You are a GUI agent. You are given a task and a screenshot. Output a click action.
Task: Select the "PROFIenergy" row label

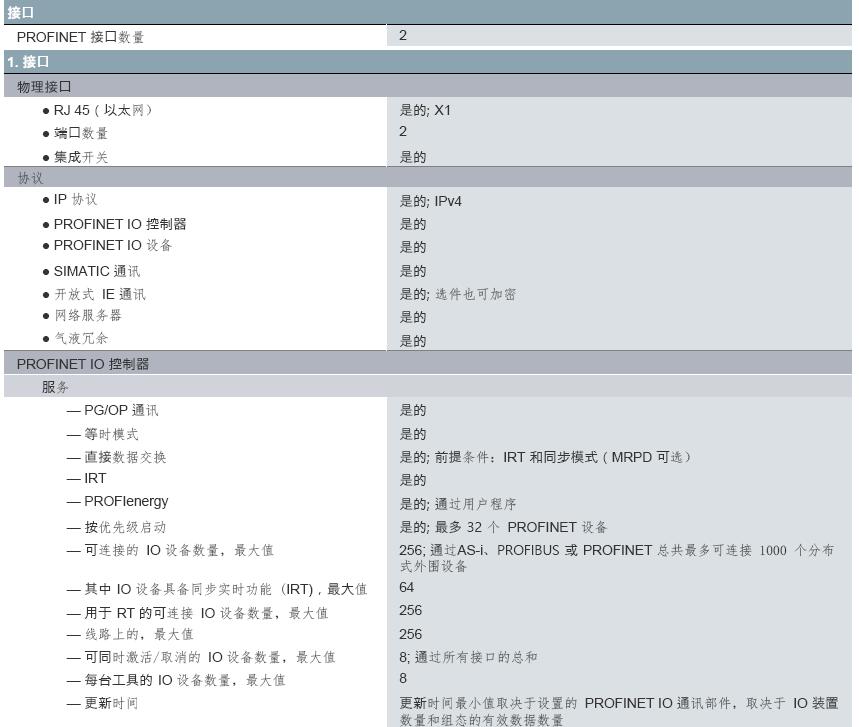(126, 501)
